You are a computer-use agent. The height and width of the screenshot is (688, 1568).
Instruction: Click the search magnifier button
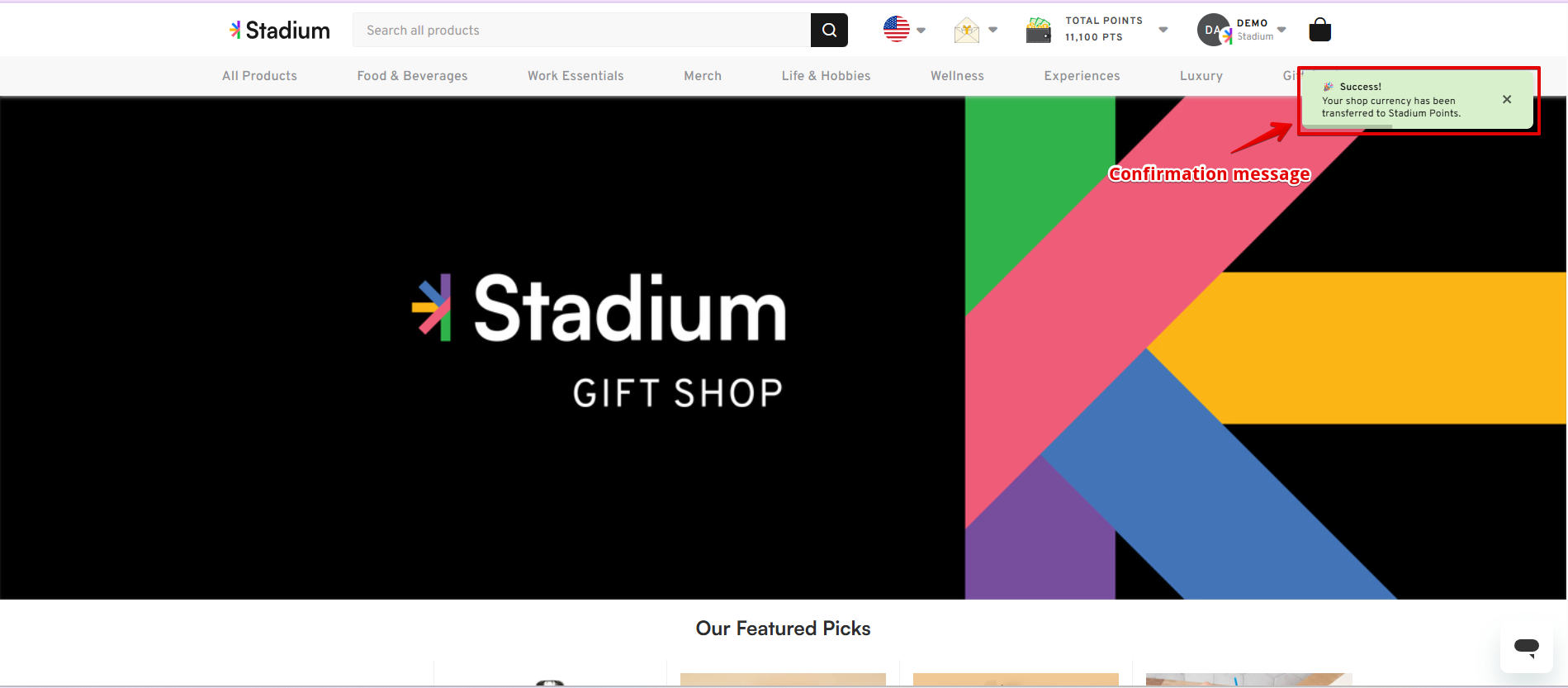click(829, 31)
